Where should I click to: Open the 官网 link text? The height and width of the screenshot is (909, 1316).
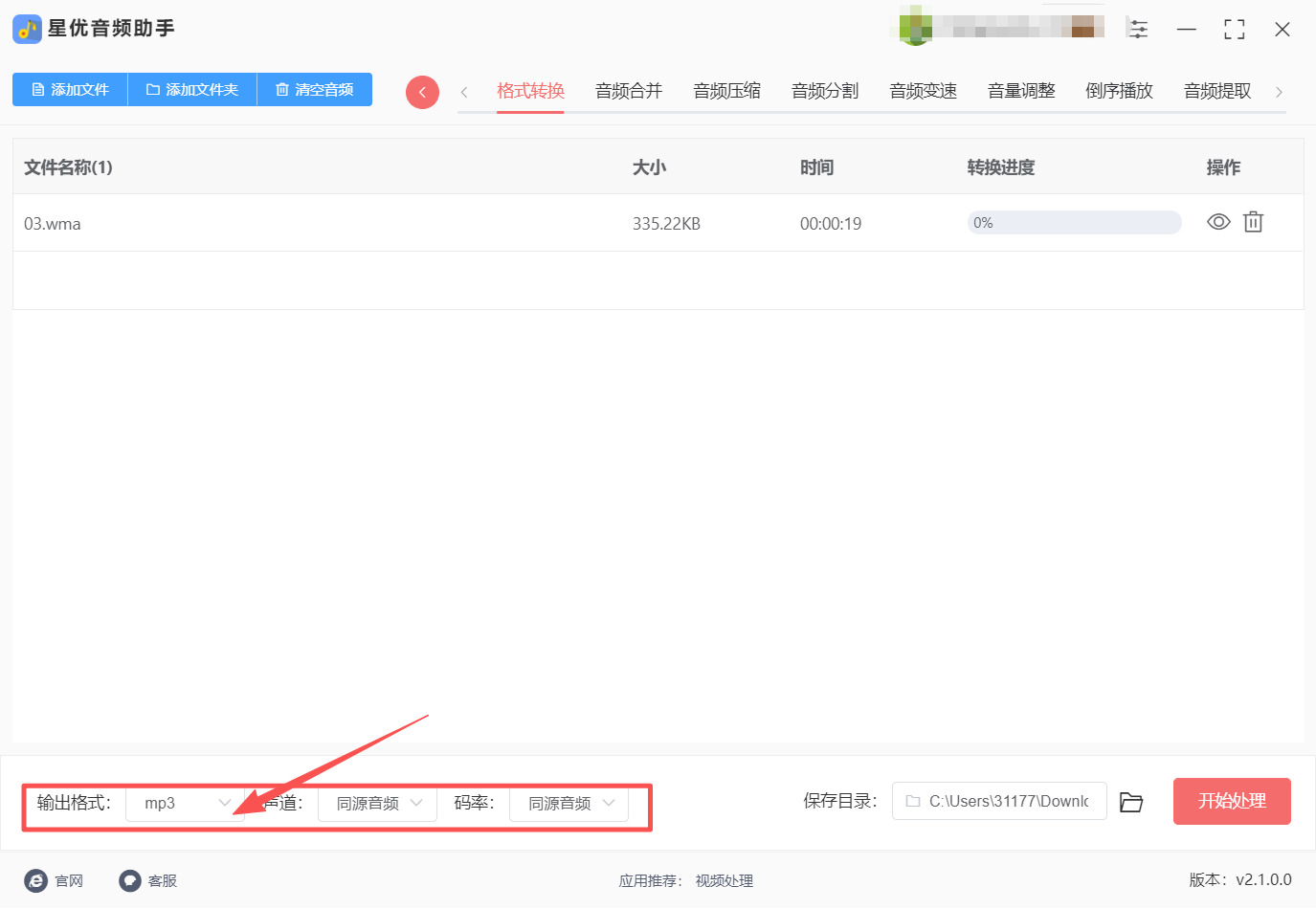(69, 881)
